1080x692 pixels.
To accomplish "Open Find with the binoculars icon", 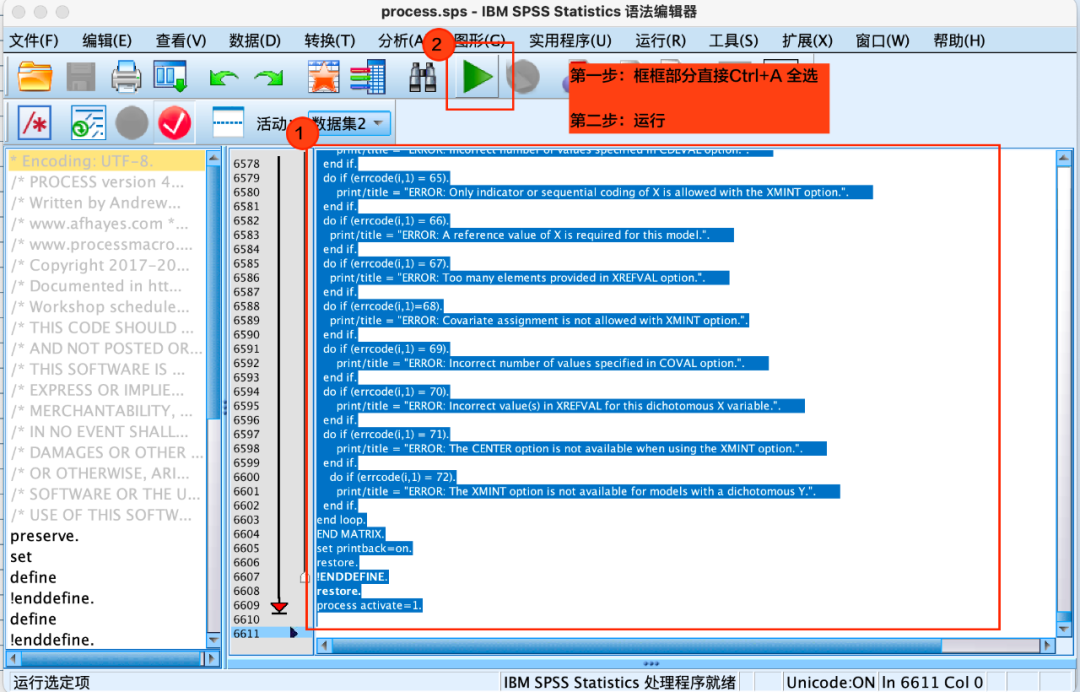I will coord(422,76).
